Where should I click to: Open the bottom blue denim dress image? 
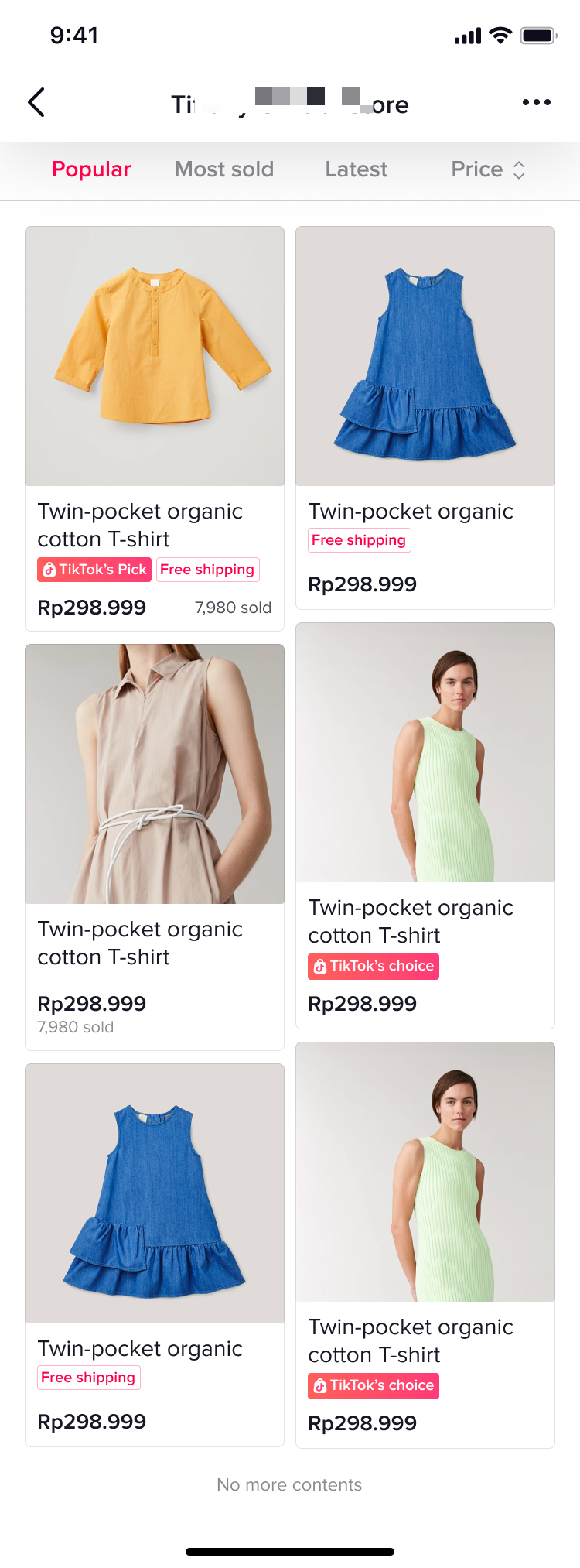coord(155,1193)
